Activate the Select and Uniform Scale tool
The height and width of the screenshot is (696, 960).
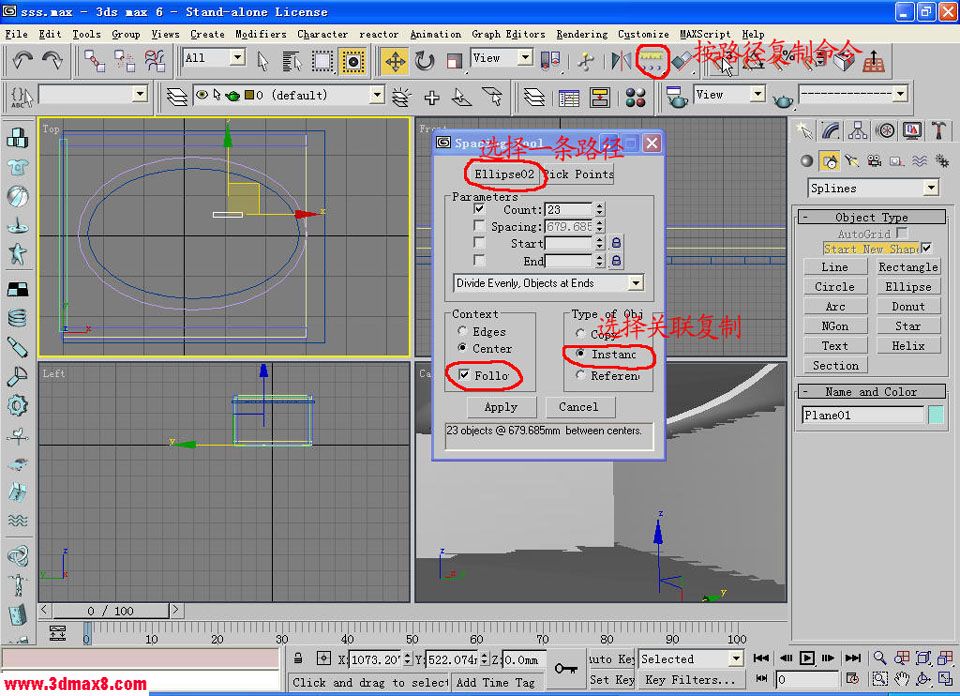click(454, 61)
